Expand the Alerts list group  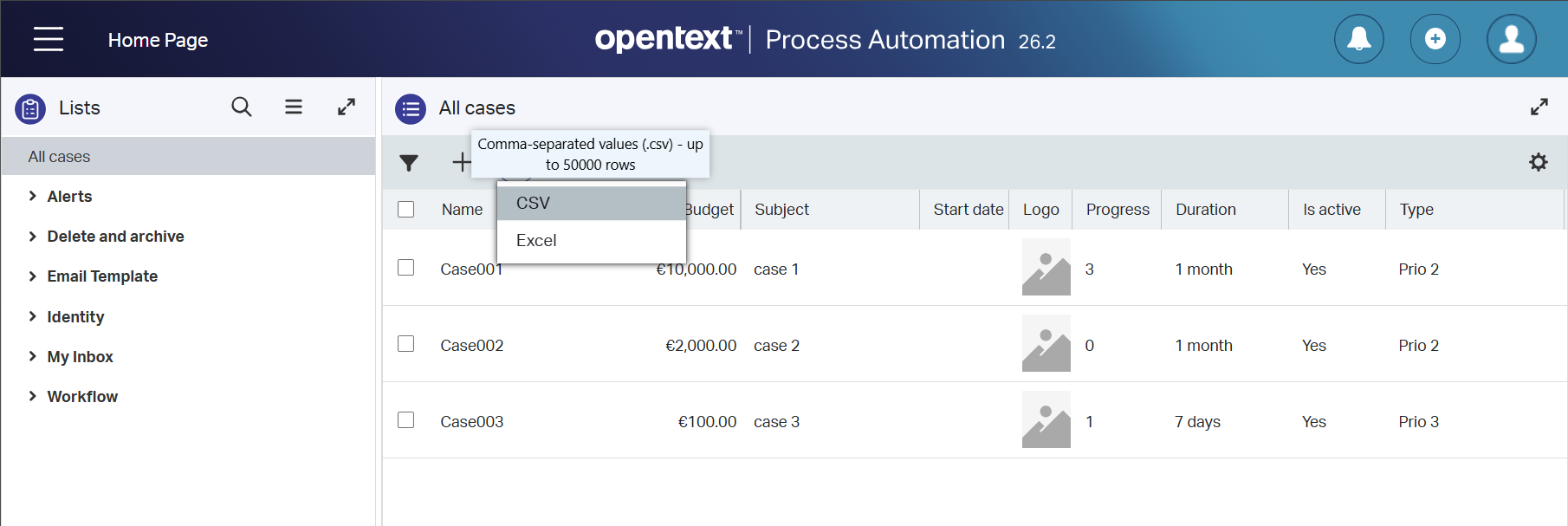pos(32,196)
